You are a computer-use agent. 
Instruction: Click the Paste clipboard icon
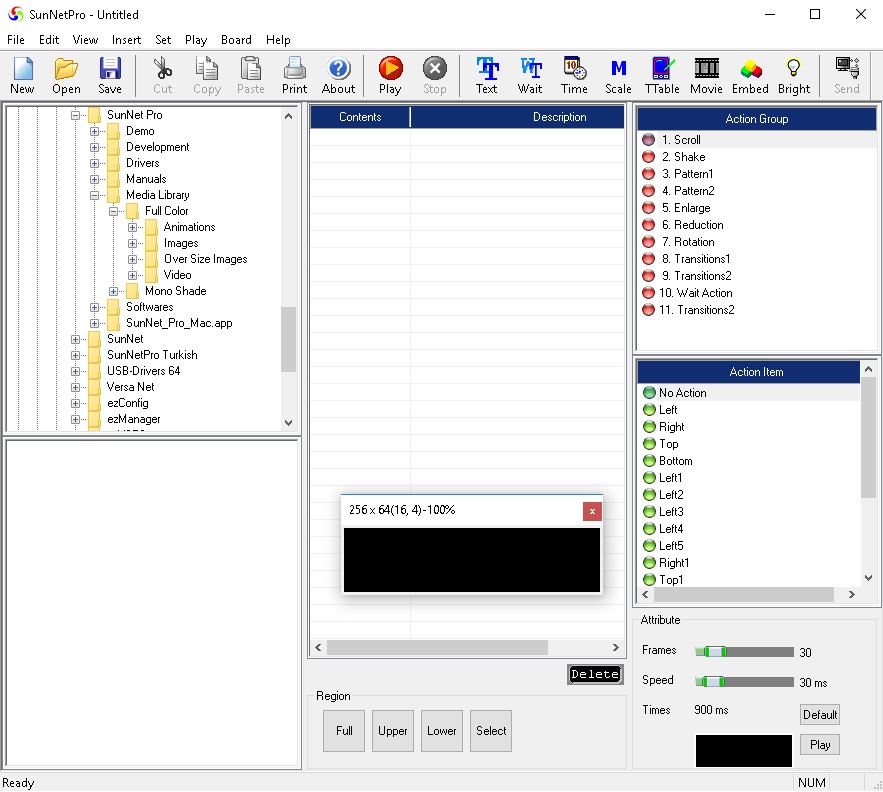tap(251, 75)
